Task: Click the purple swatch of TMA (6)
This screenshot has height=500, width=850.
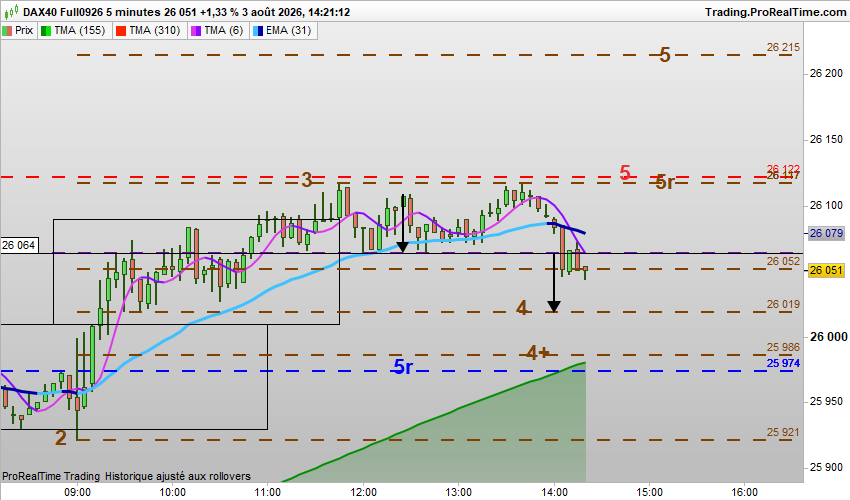Action: click(x=196, y=31)
